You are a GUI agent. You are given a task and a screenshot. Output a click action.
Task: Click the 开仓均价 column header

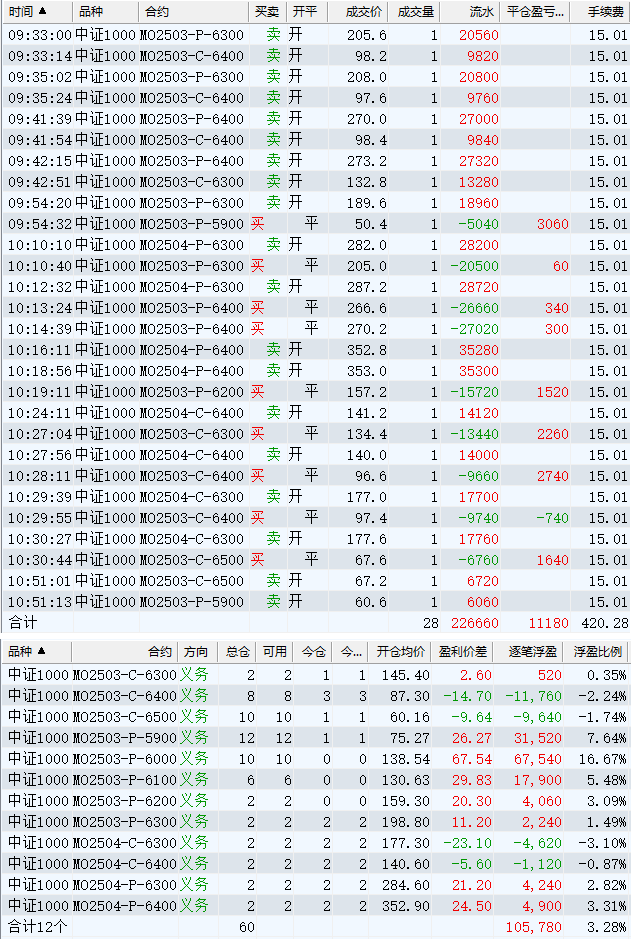coord(401,652)
